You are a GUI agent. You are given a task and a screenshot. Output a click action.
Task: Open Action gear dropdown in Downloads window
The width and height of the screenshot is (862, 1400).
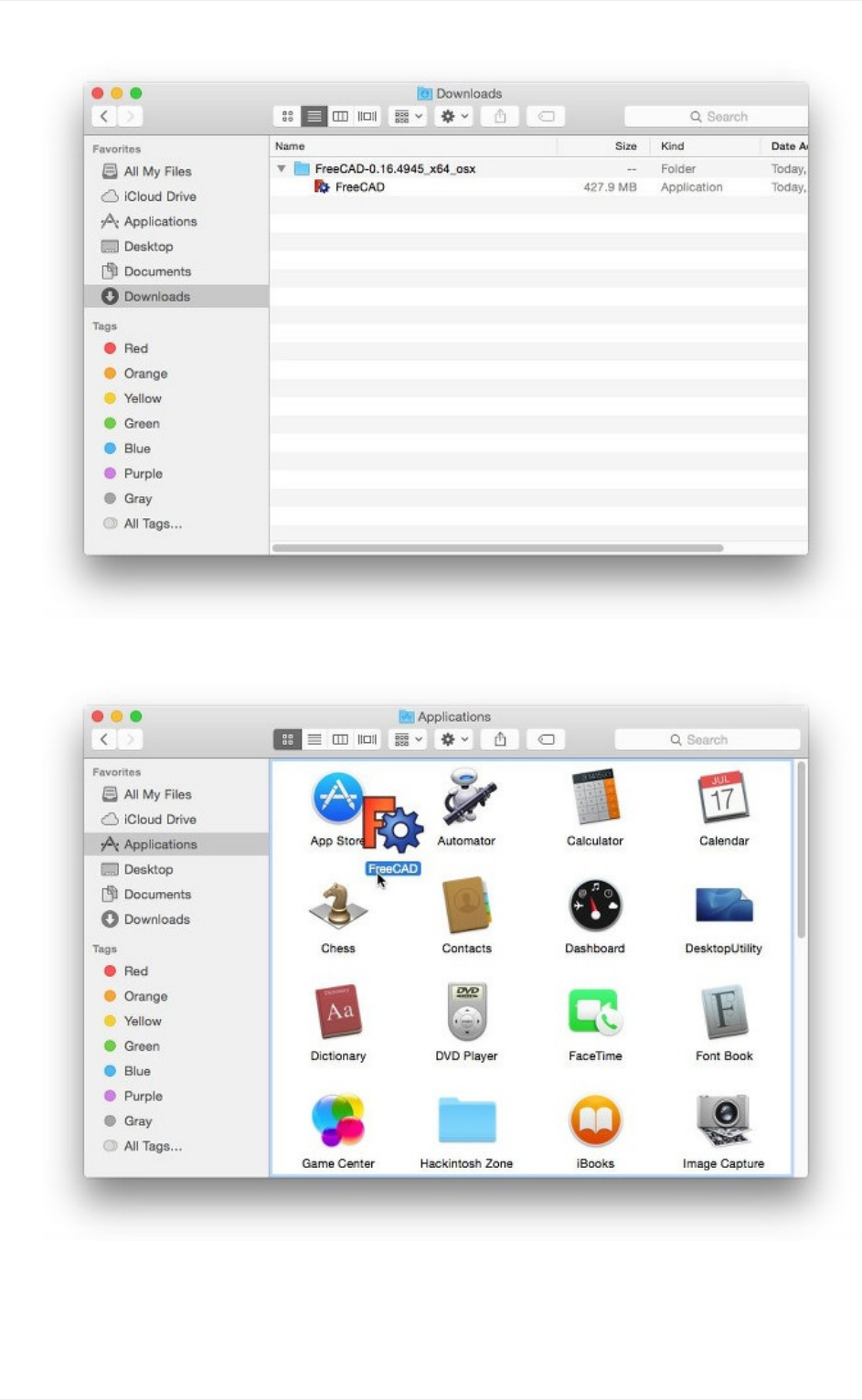(x=454, y=116)
